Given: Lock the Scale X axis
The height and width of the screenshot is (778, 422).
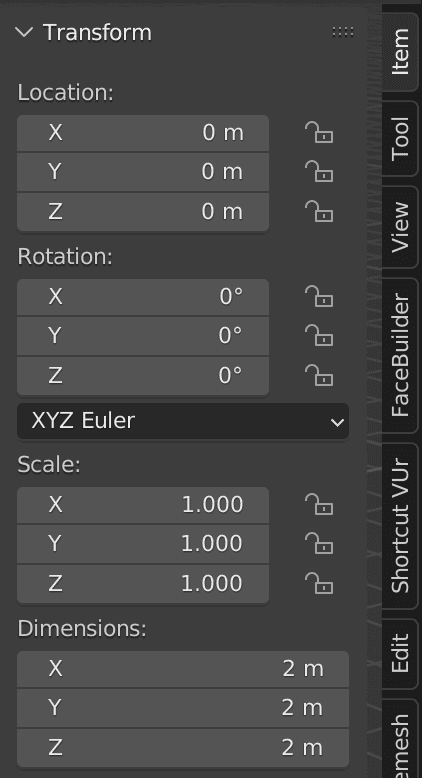Looking at the screenshot, I should click(318, 505).
